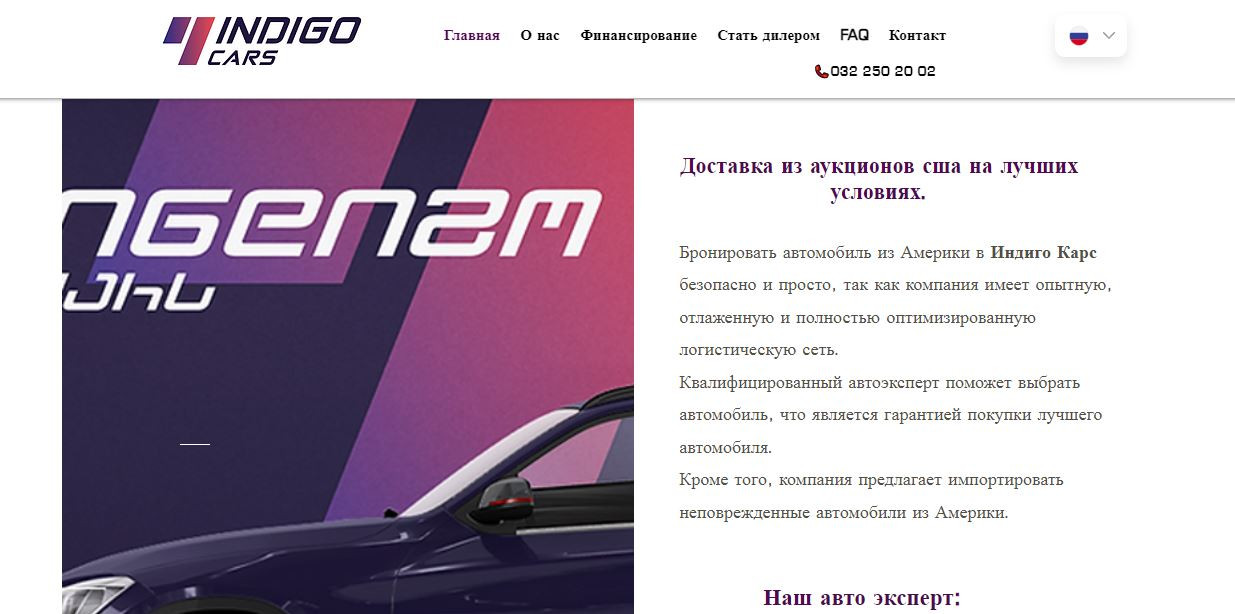
Task: Select the Russian flag language icon
Action: [1078, 36]
